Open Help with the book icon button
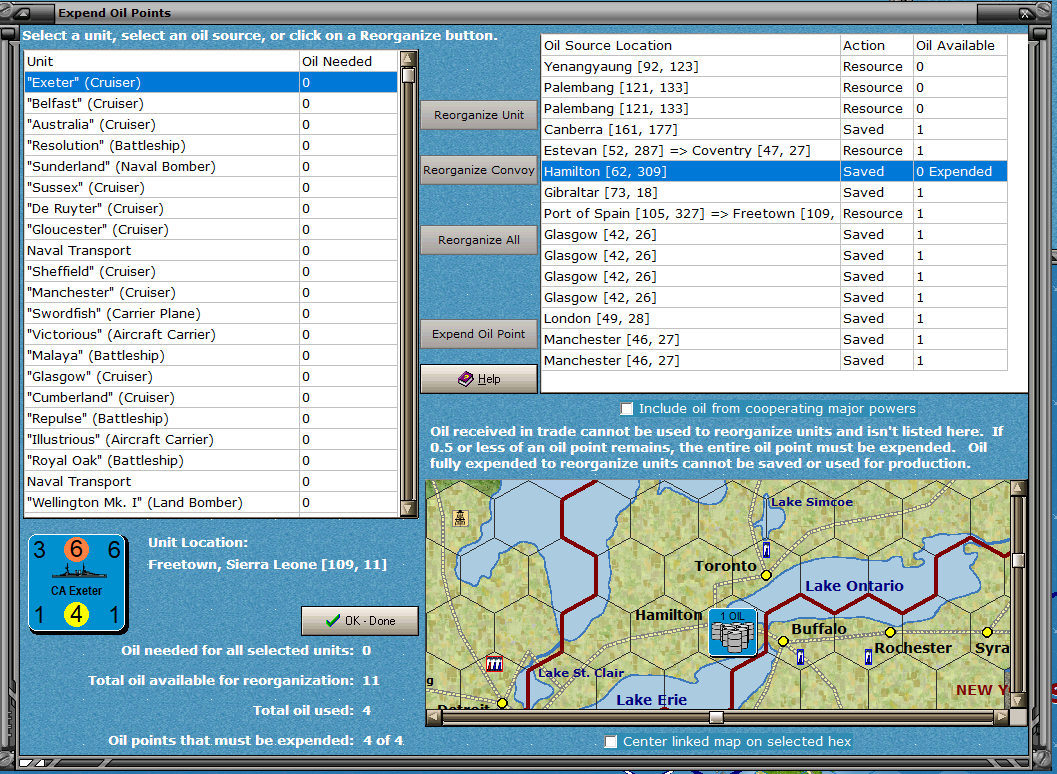This screenshot has height=774, width=1057. point(478,379)
